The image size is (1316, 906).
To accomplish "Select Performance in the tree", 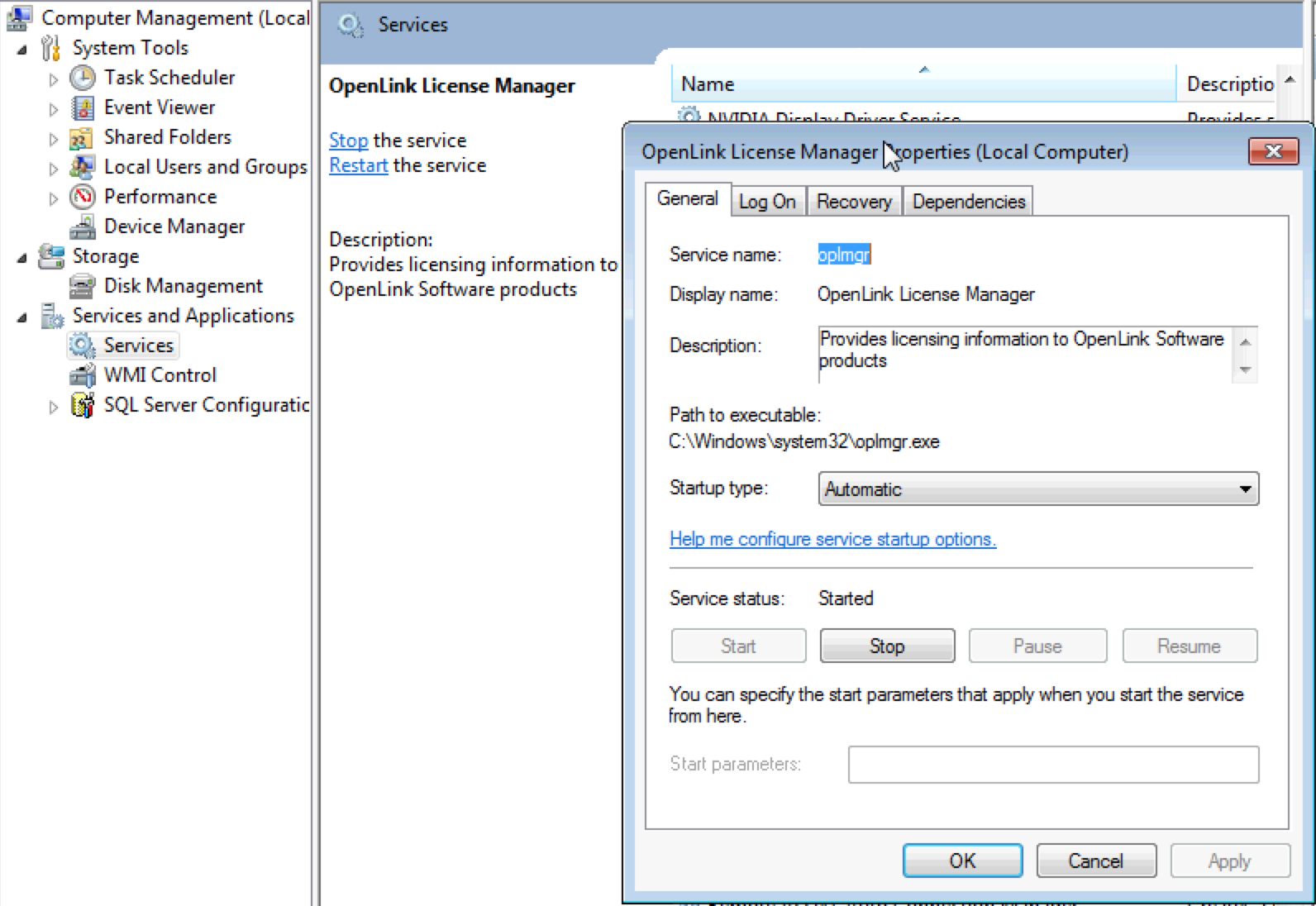I will [x=160, y=197].
